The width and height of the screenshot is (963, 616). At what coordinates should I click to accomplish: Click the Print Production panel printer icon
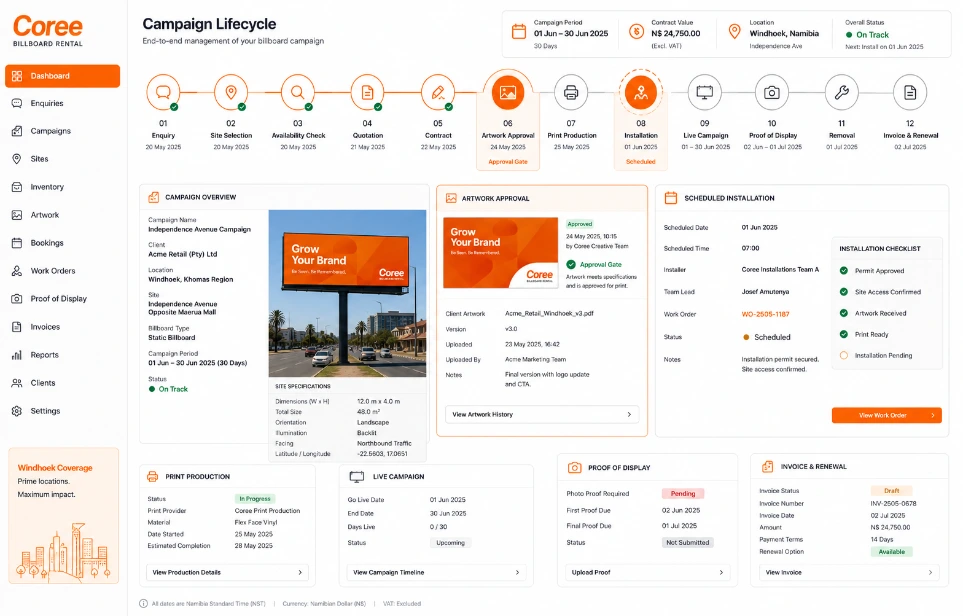[153, 477]
